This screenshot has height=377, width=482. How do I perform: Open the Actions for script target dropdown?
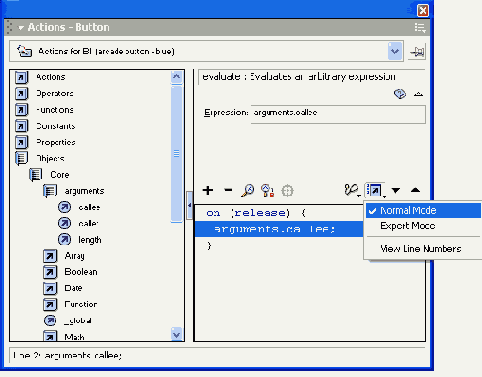pos(395,51)
